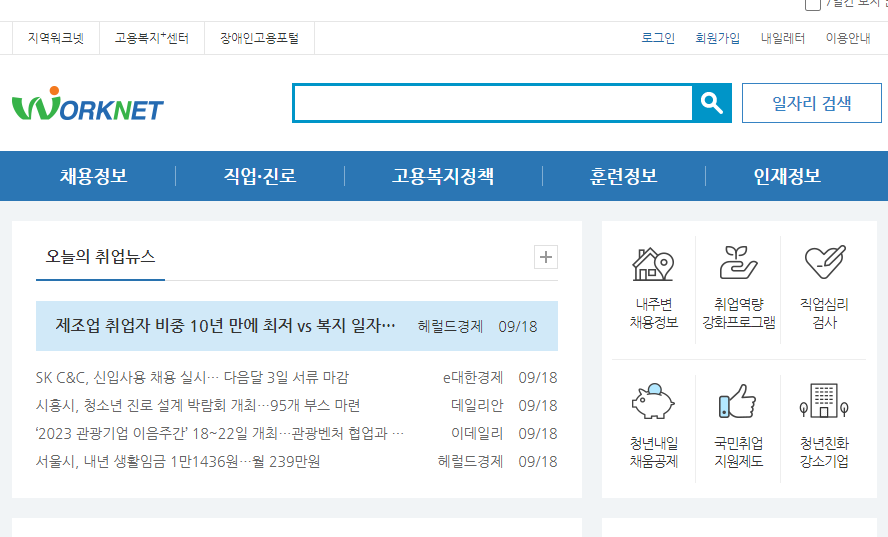Viewport: 888px width, 537px height.
Task: Open the 이용안내 link
Action: [x=848, y=39]
